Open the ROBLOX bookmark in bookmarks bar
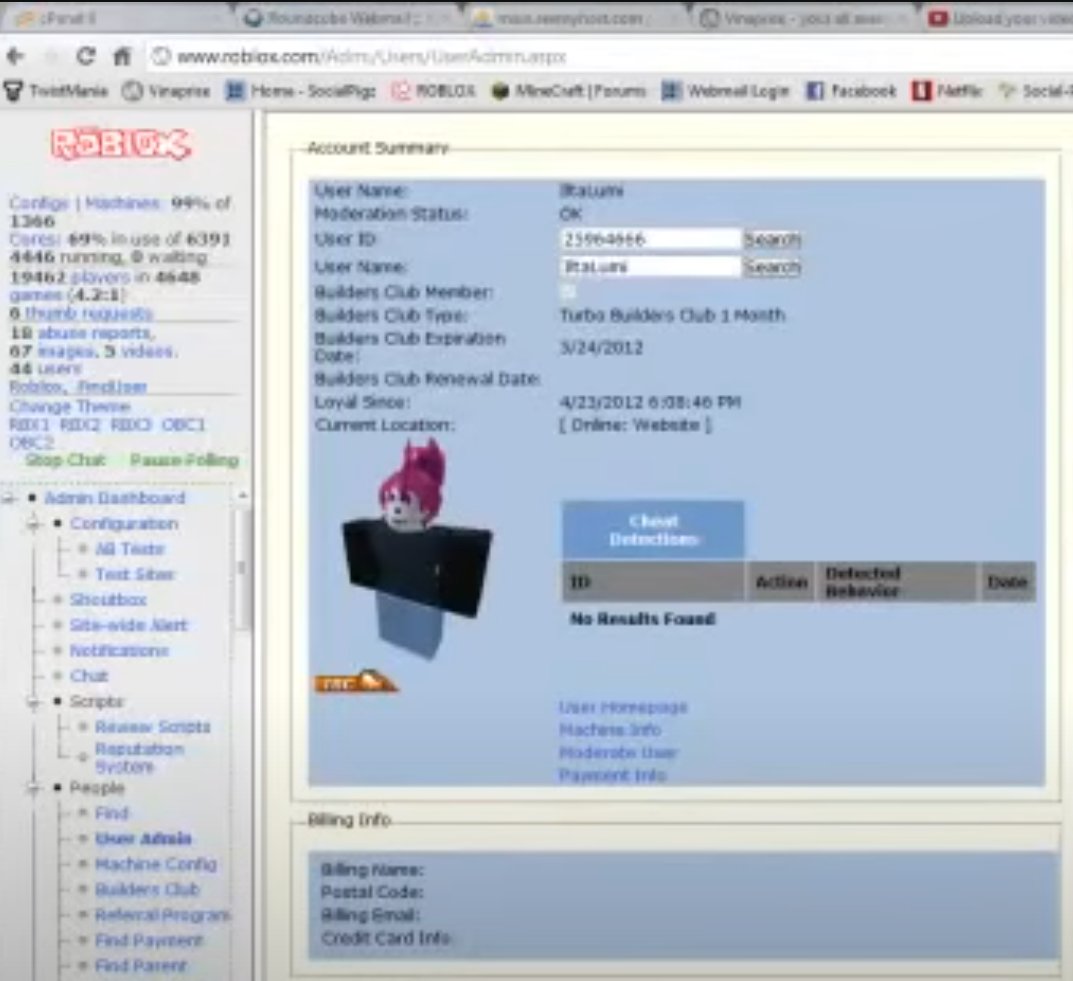Image resolution: width=1073 pixels, height=981 pixels. click(x=433, y=90)
